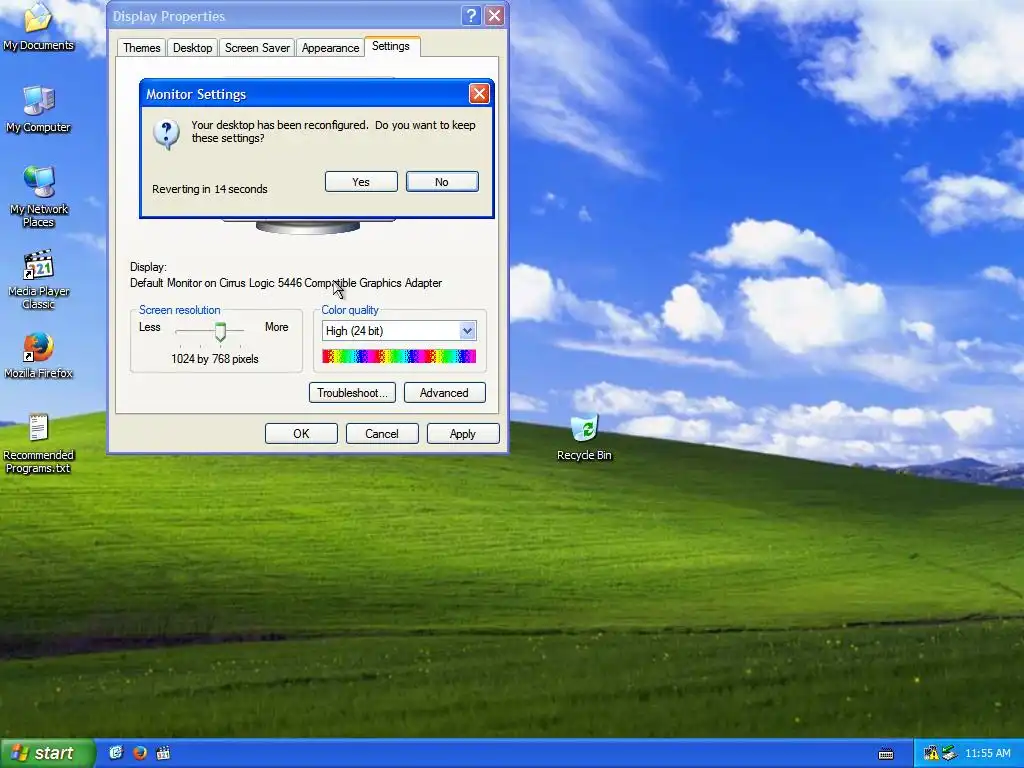Click the Display Properties help button

click(x=470, y=16)
